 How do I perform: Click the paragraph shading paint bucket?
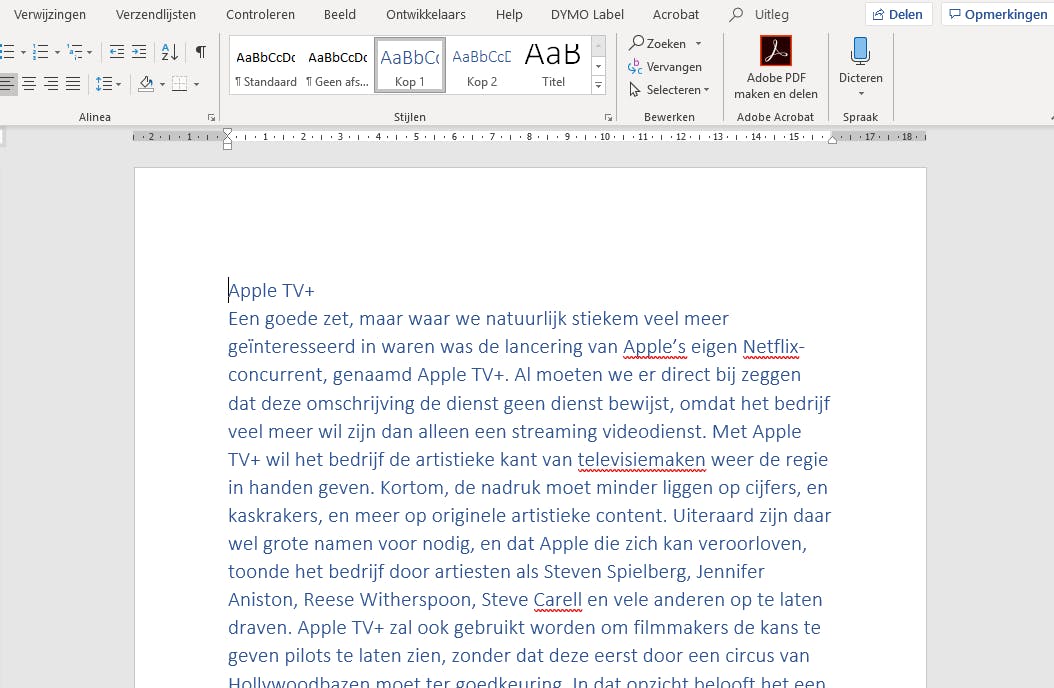point(146,84)
